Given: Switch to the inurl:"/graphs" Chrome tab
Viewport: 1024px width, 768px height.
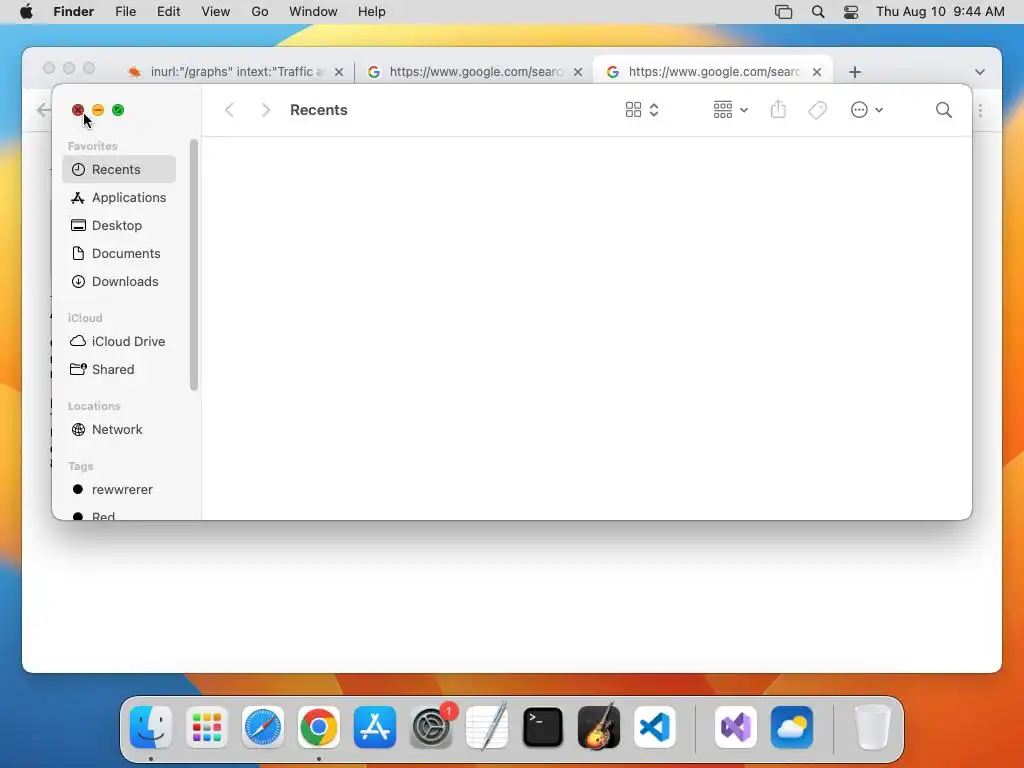Looking at the screenshot, I should 236,71.
